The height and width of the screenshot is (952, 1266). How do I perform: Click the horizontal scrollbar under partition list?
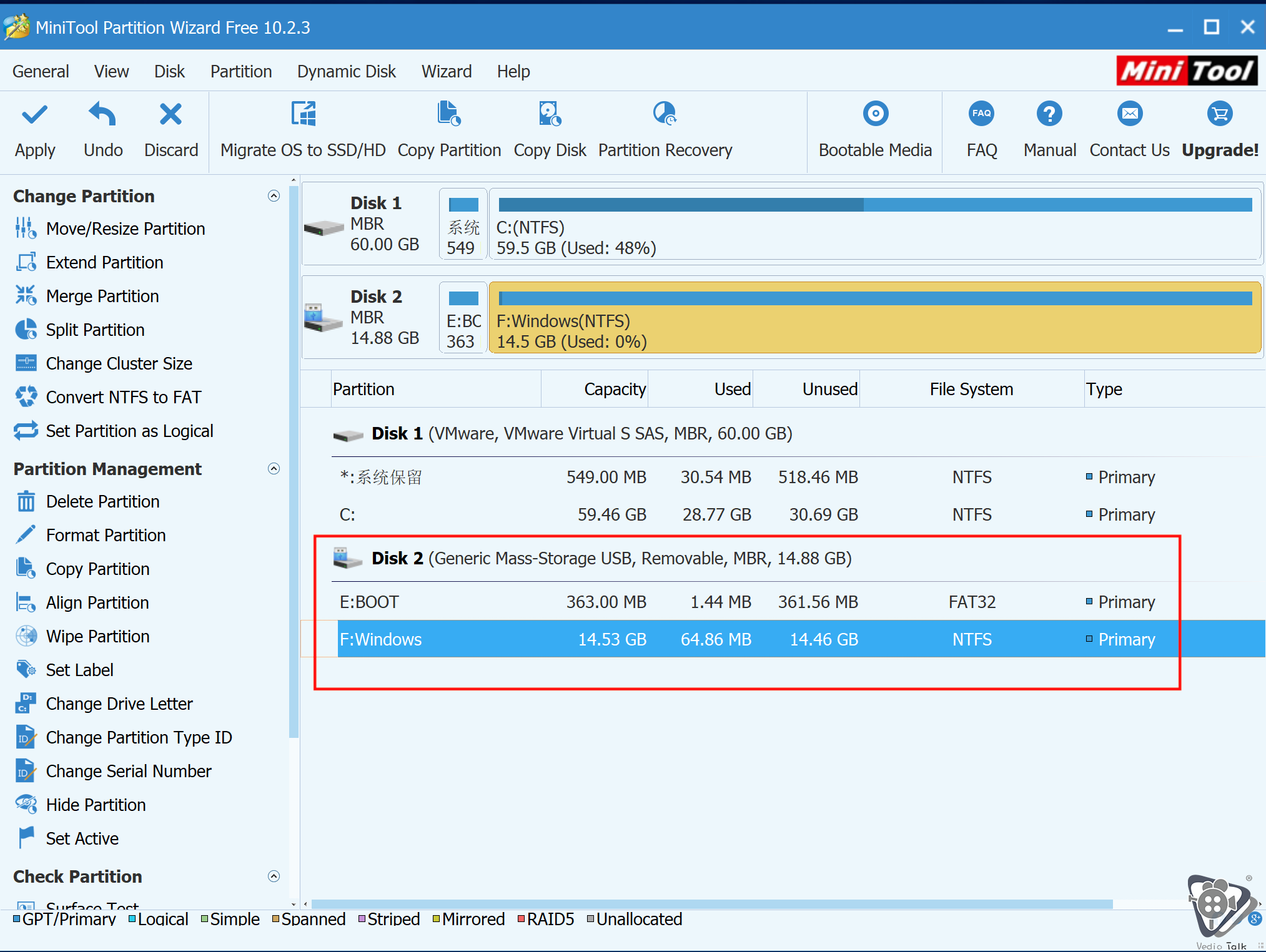(x=712, y=904)
